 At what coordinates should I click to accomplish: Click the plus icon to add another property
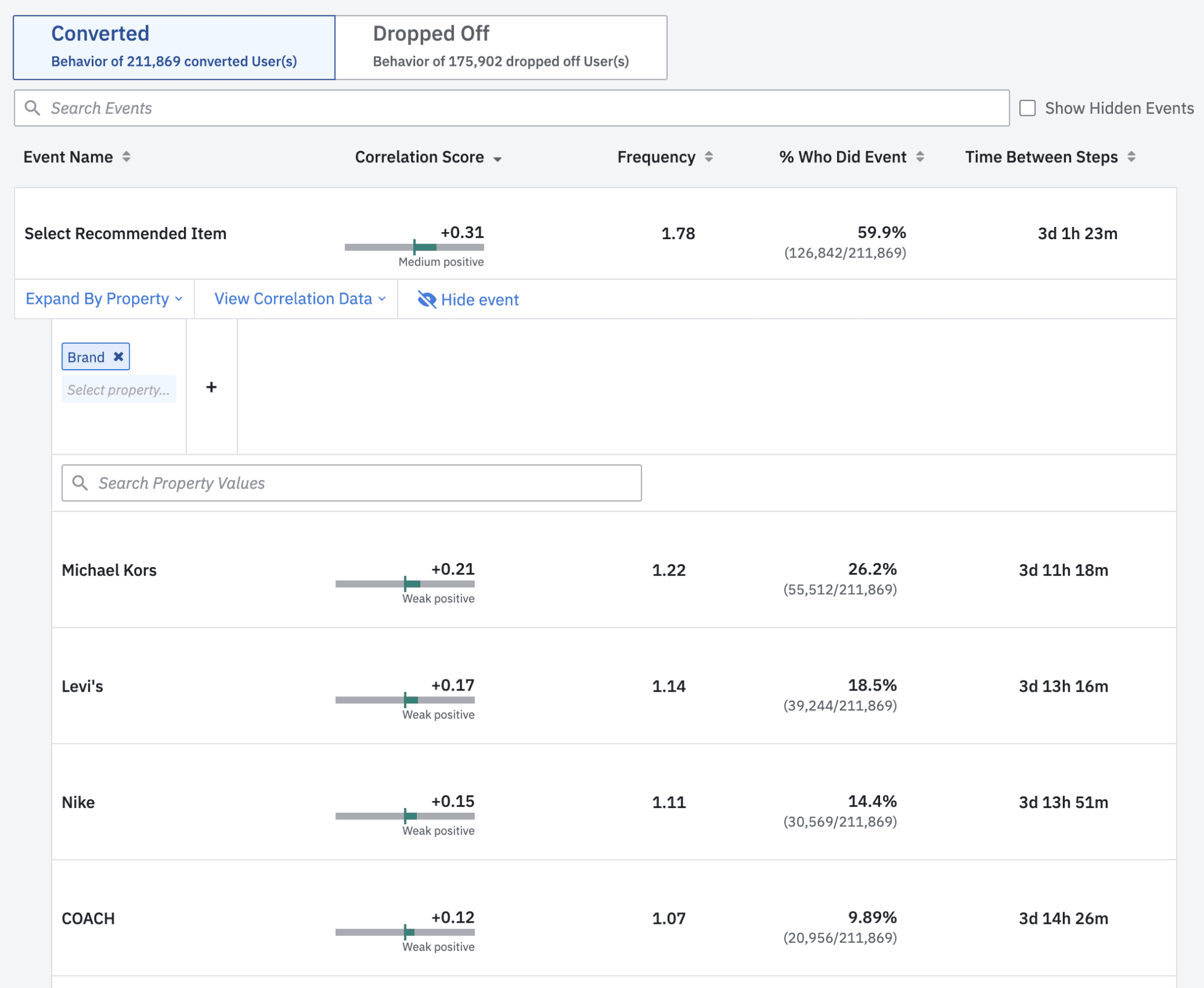click(x=211, y=387)
